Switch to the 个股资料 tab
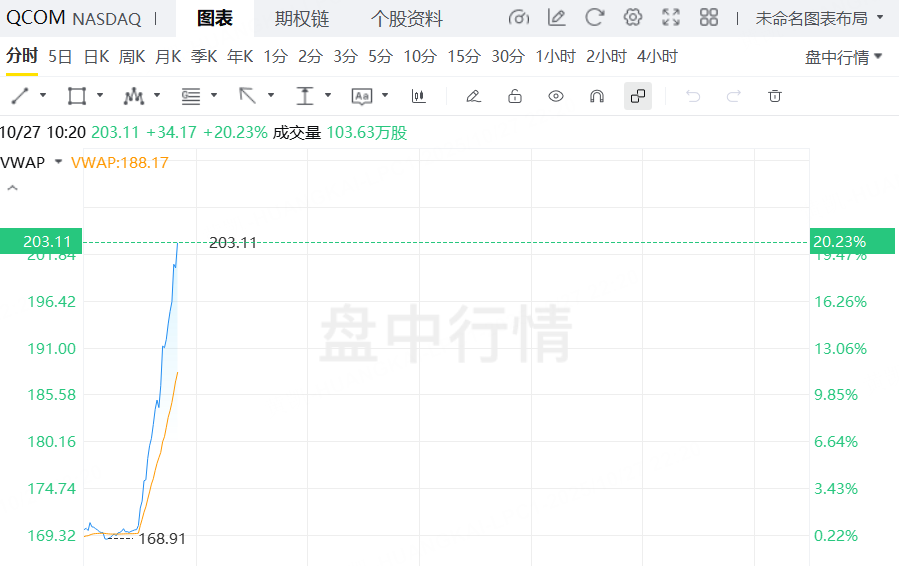899x566 pixels. coord(406,19)
